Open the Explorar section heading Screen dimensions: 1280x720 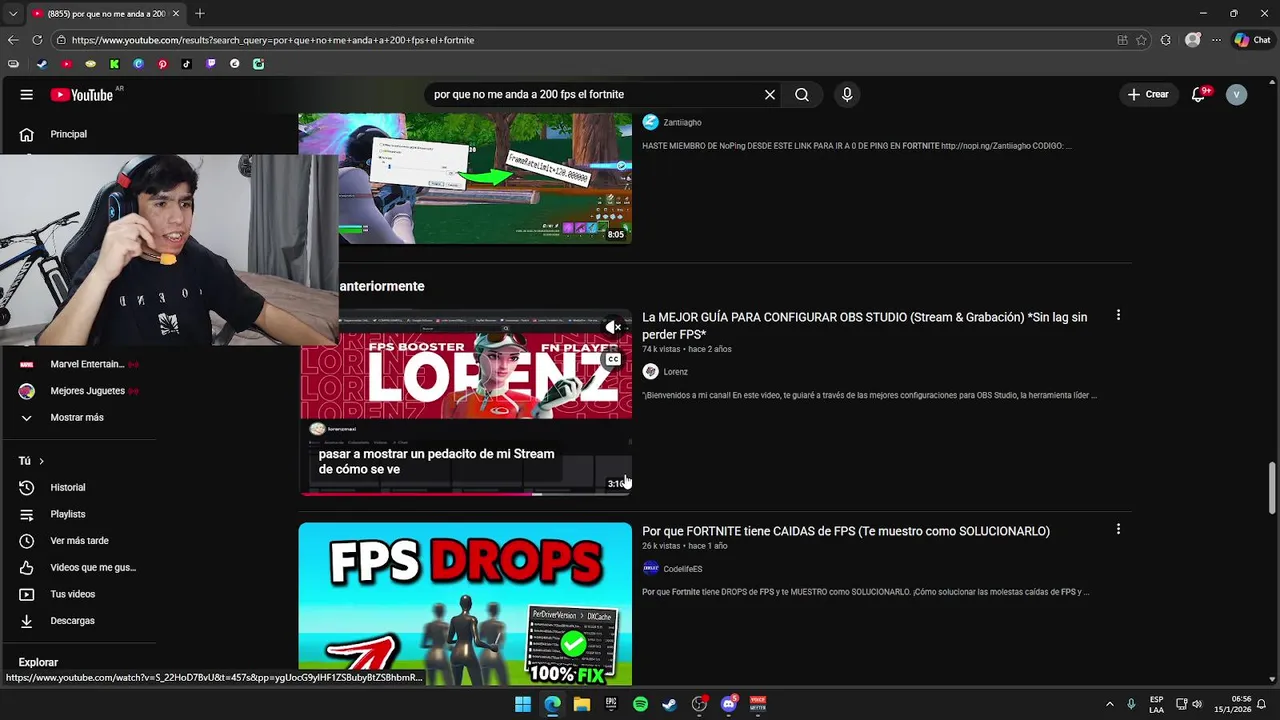[x=38, y=662]
